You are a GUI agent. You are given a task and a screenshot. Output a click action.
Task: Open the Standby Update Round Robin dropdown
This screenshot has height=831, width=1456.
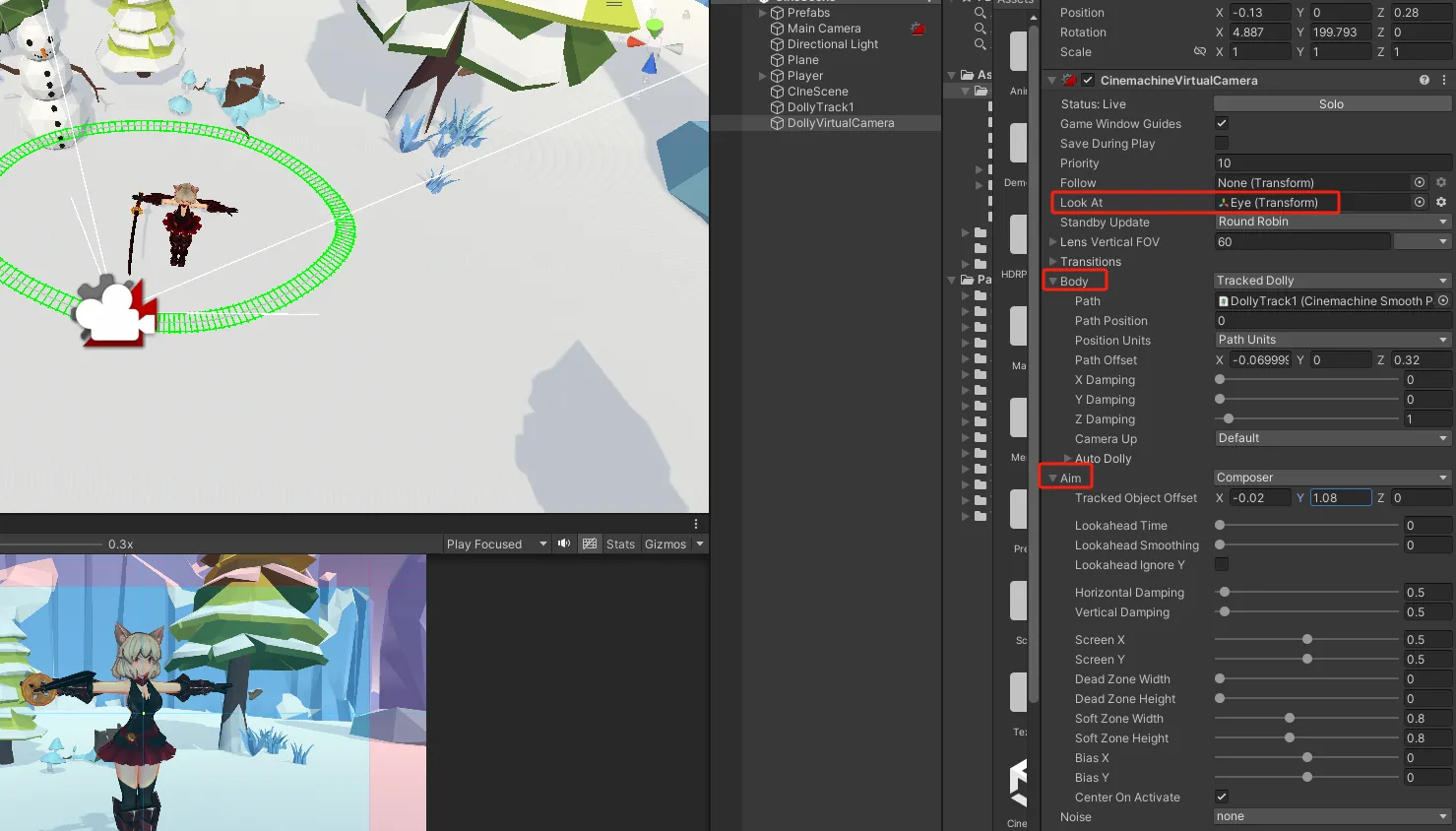(x=1333, y=222)
